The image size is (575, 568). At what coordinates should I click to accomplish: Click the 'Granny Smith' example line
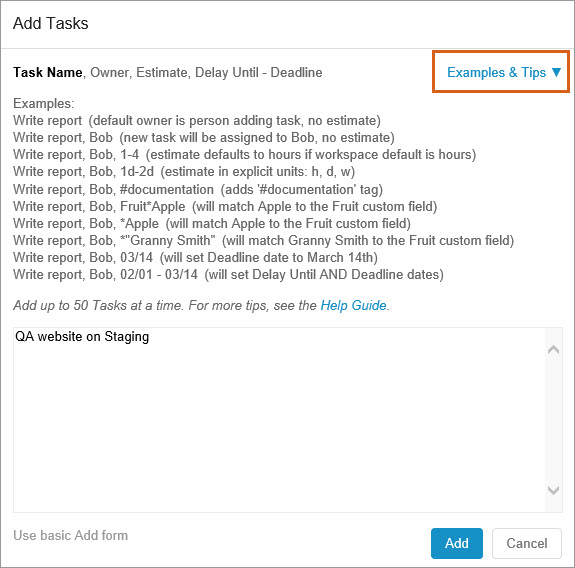click(x=264, y=240)
